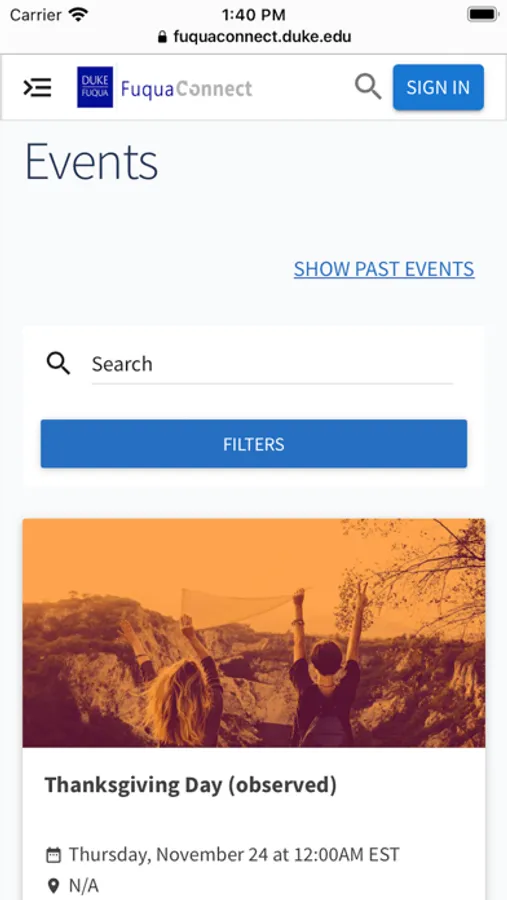Click the Events page heading
507x900 pixels.
pyautogui.click(x=91, y=162)
